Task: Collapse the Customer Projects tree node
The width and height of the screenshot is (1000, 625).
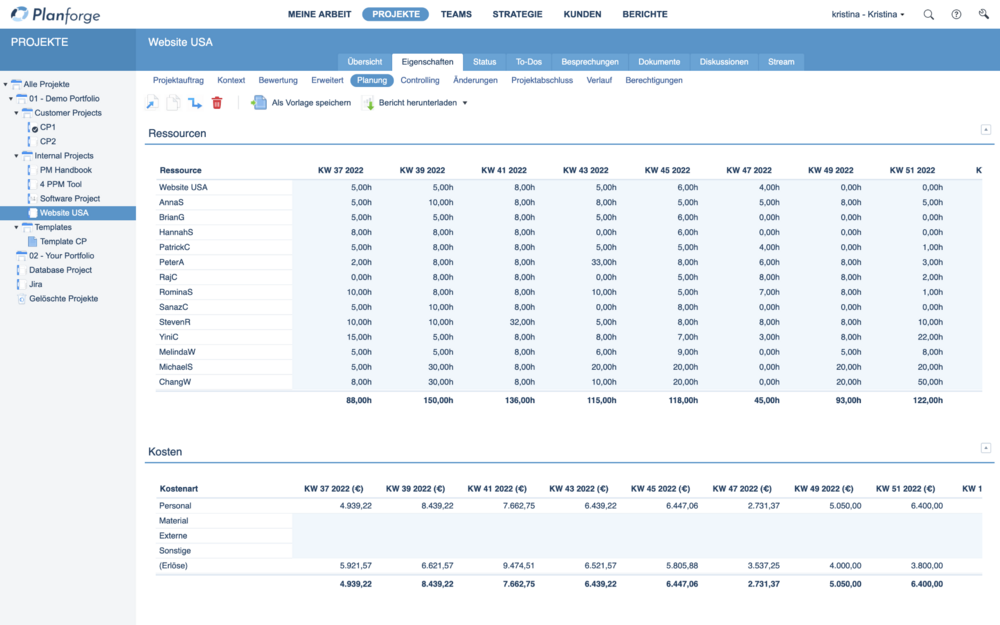Action: 17,113
